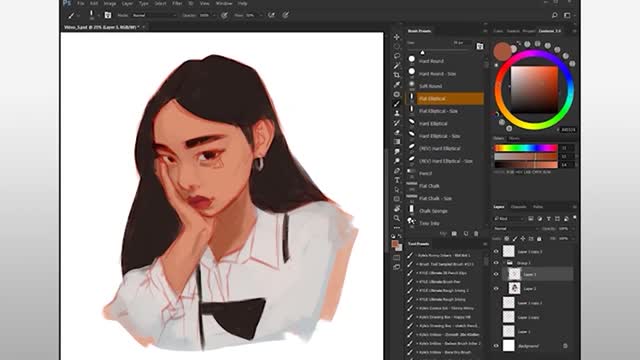
Task: Click new brush icon in Brush Presets
Action: point(466,233)
